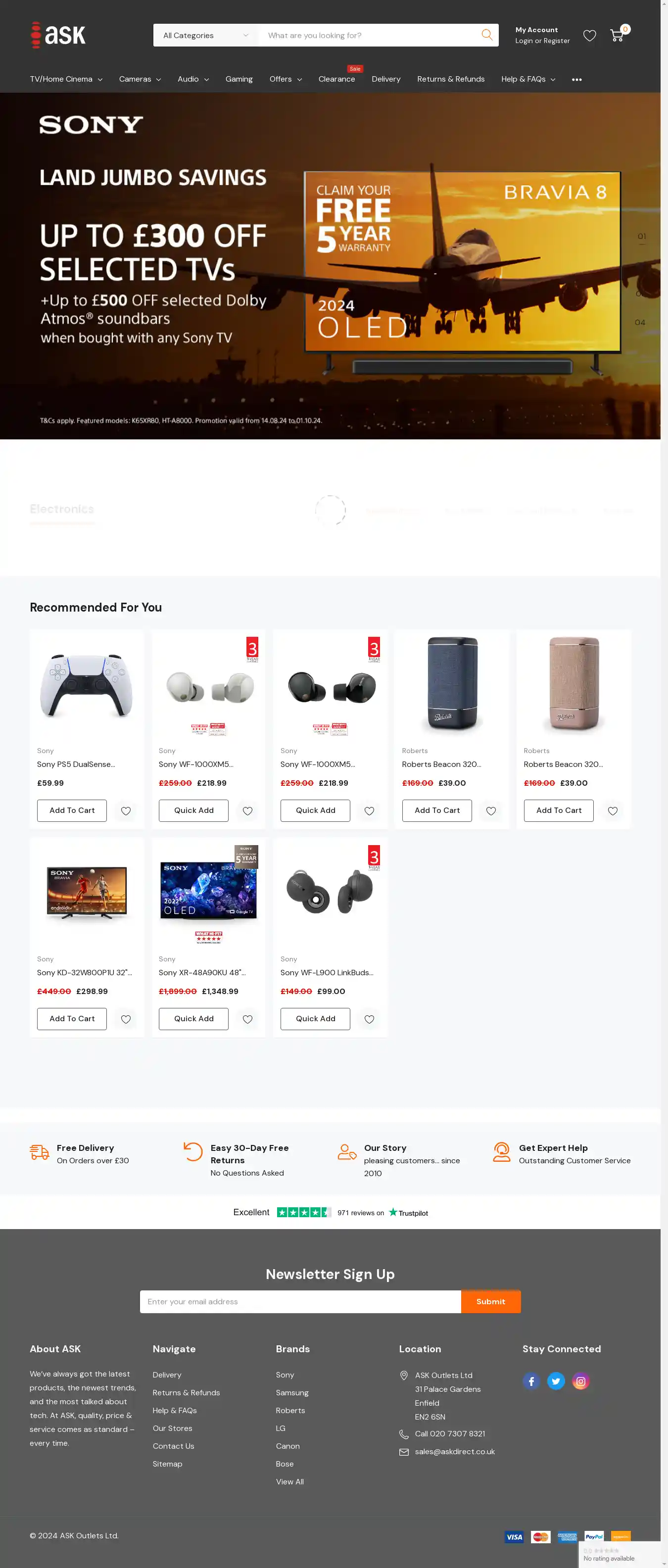Open the Instagram social icon
The height and width of the screenshot is (1568, 668).
(x=581, y=1381)
